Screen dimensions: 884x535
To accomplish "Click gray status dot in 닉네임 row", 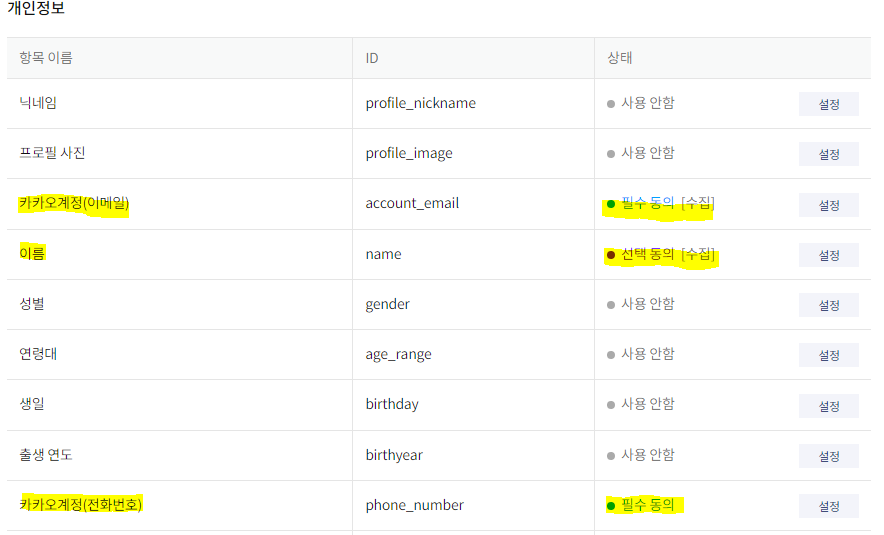I will [611, 103].
